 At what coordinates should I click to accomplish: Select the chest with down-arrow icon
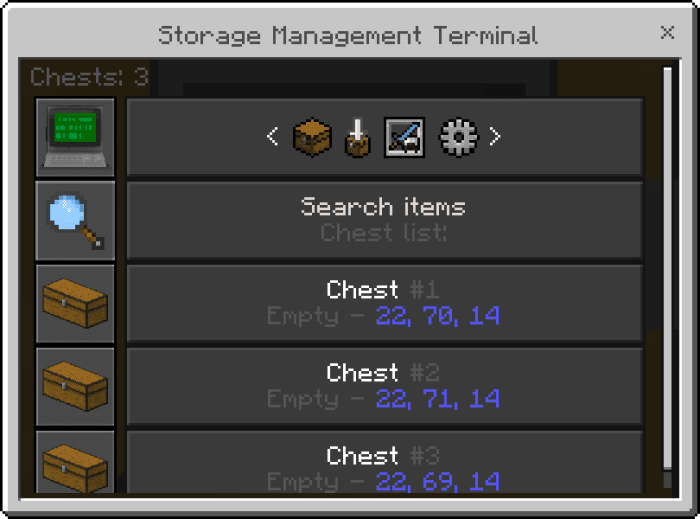click(x=358, y=137)
